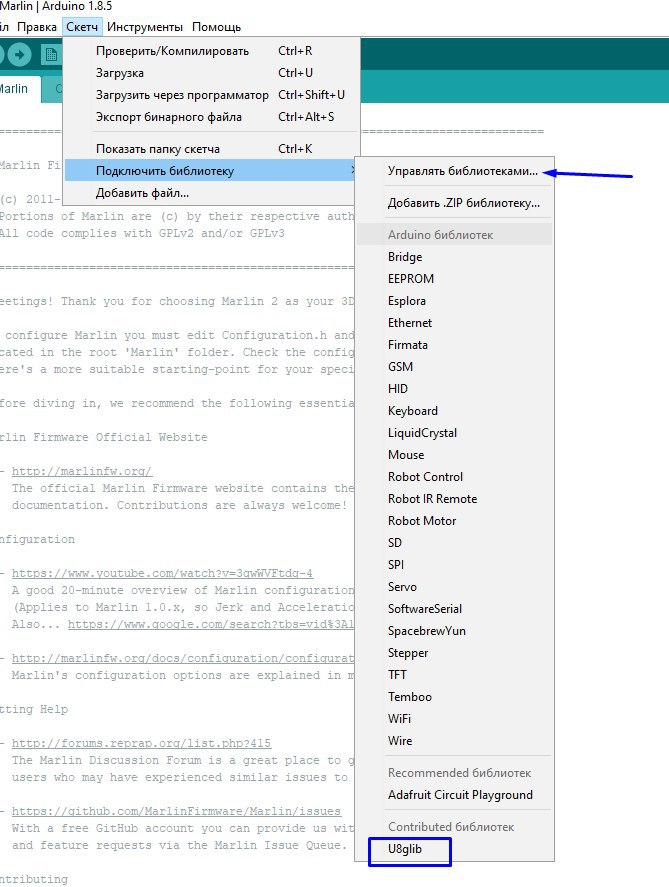Open the Правка menu
Screen dimensions: 669x887
pos(37,27)
